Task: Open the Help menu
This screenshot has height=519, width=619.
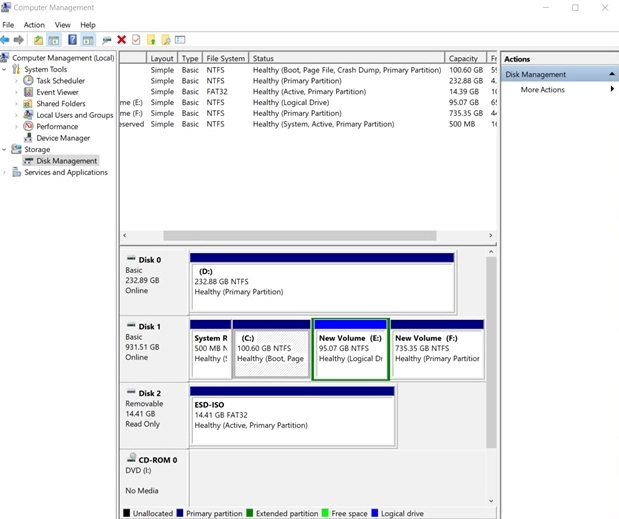Action: pyautogui.click(x=88, y=25)
